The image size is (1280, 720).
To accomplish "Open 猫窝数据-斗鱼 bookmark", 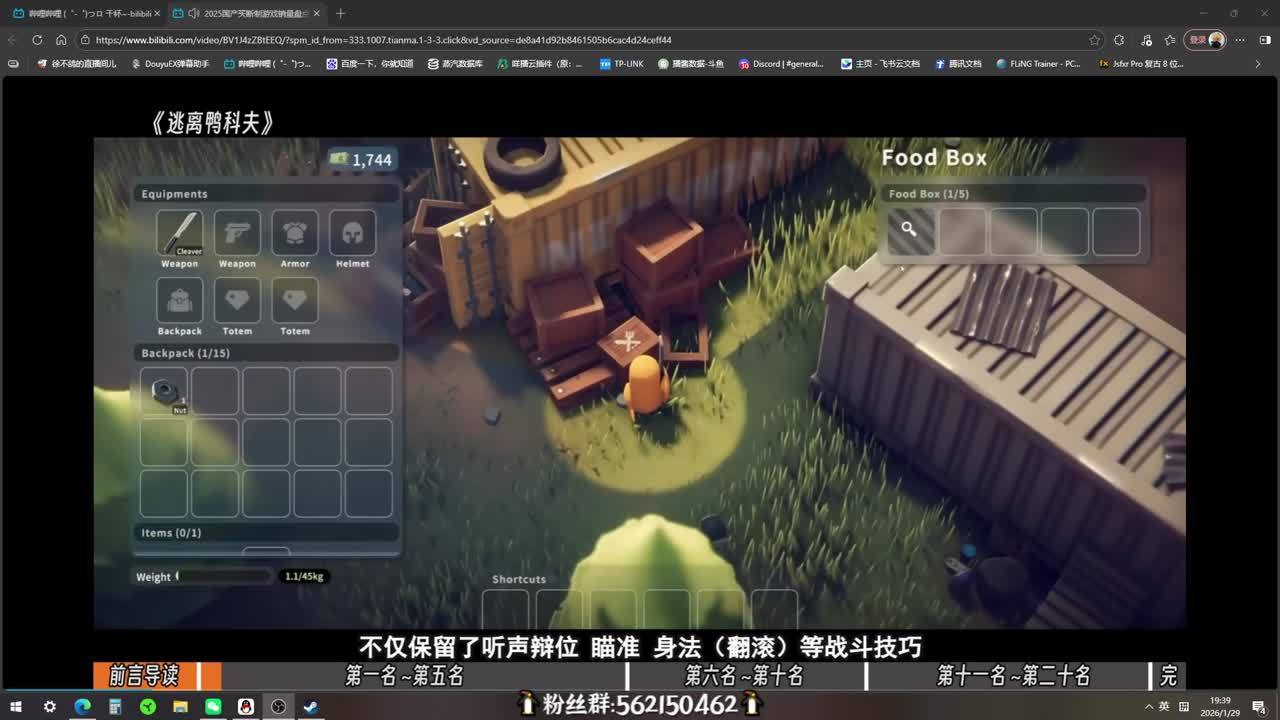I will (x=691, y=64).
